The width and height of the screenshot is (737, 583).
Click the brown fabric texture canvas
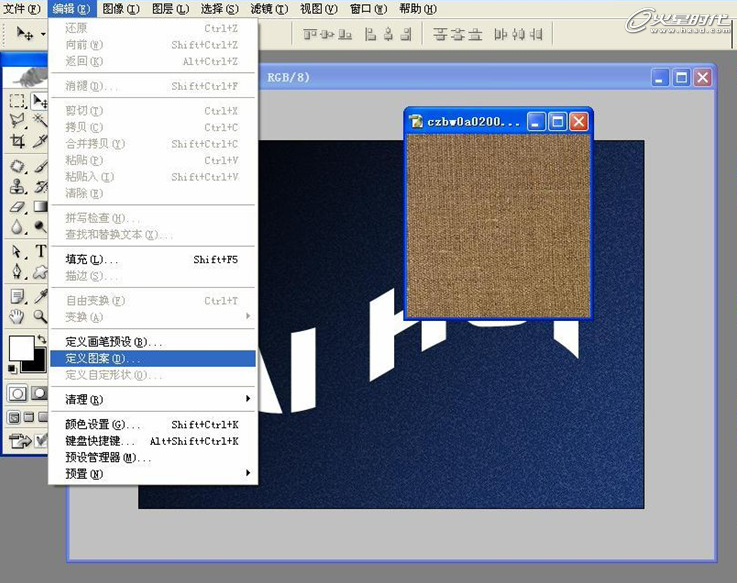[x=497, y=226]
